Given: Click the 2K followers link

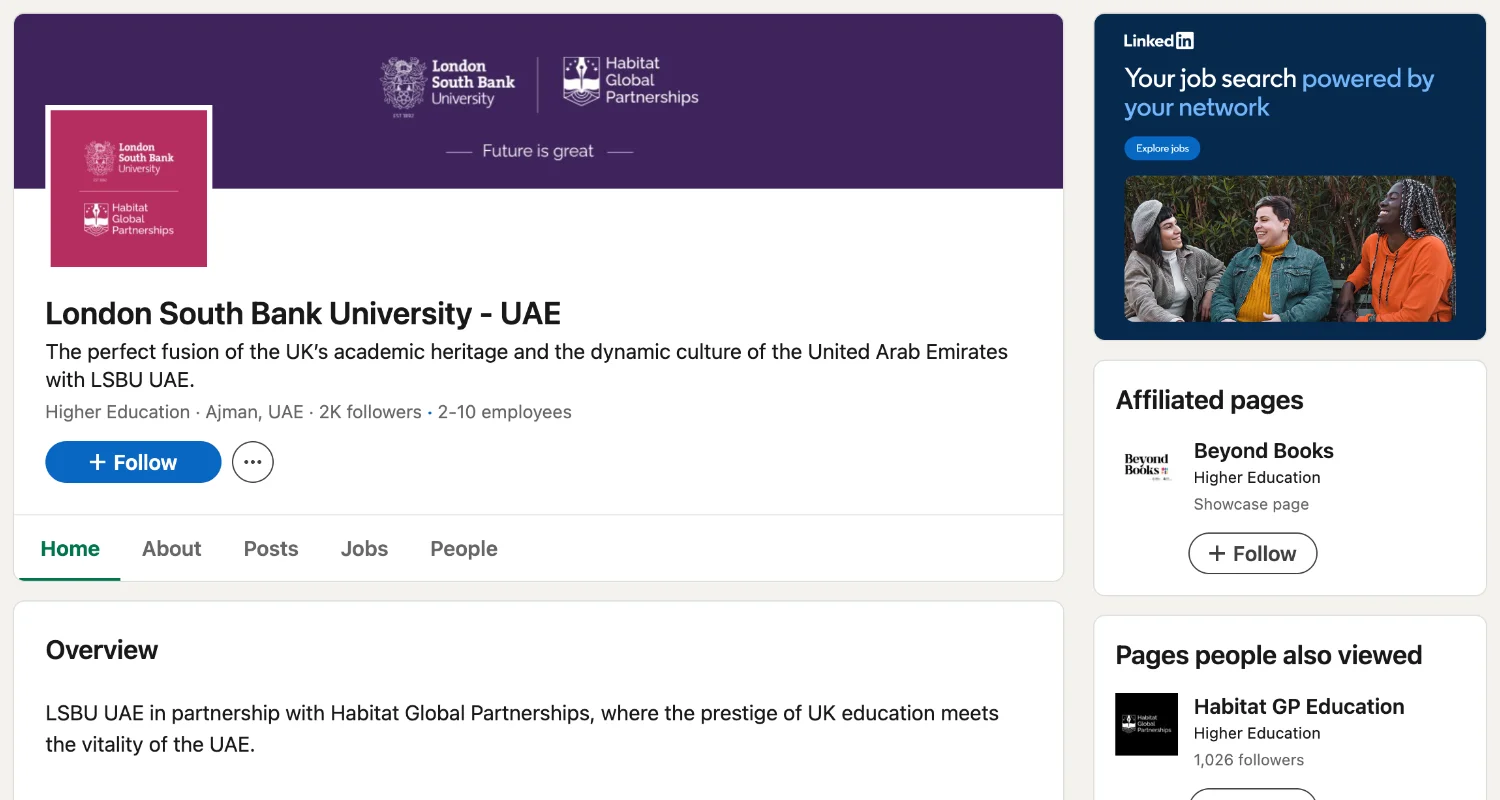Looking at the screenshot, I should [369, 411].
